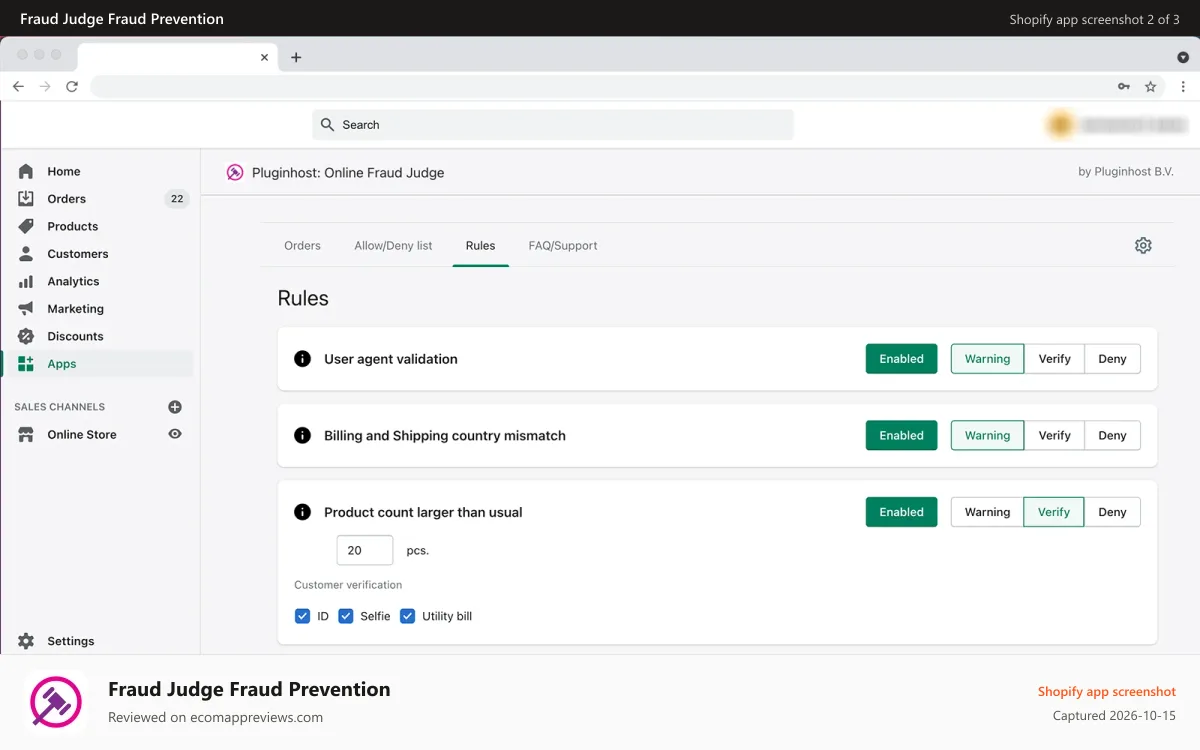Click the key password icon in address bar
Screen dimensions: 1200x750
point(1124,87)
